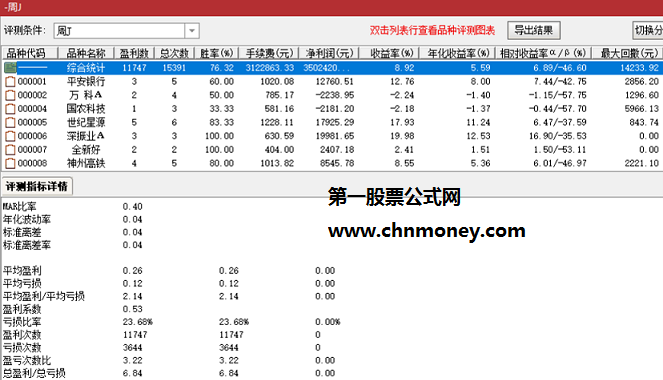Screen dimensions: 663x380
Task: Click stock code 000002
Action: pos(32,95)
